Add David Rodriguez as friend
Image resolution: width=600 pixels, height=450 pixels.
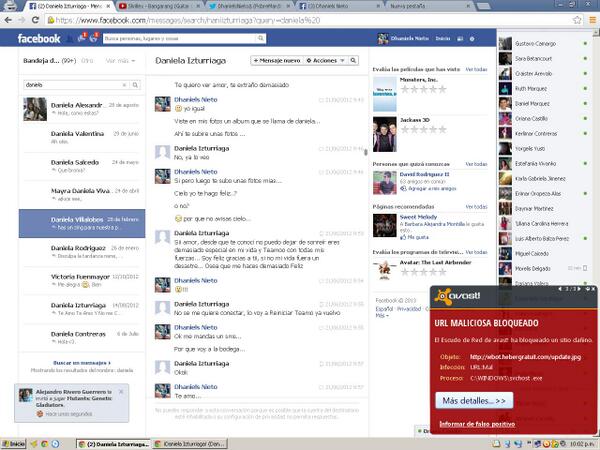pos(428,189)
